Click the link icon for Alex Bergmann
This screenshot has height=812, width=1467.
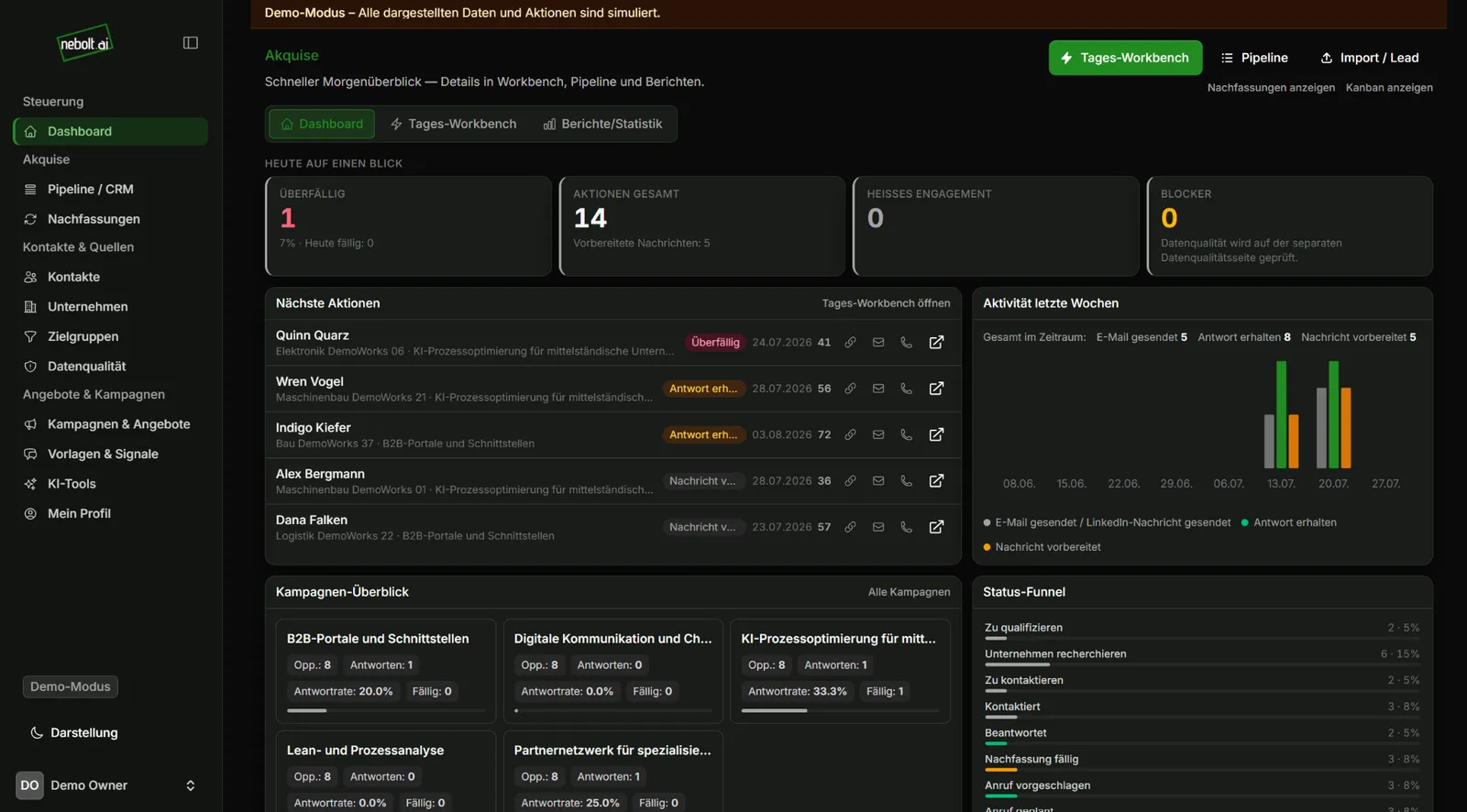(x=850, y=481)
